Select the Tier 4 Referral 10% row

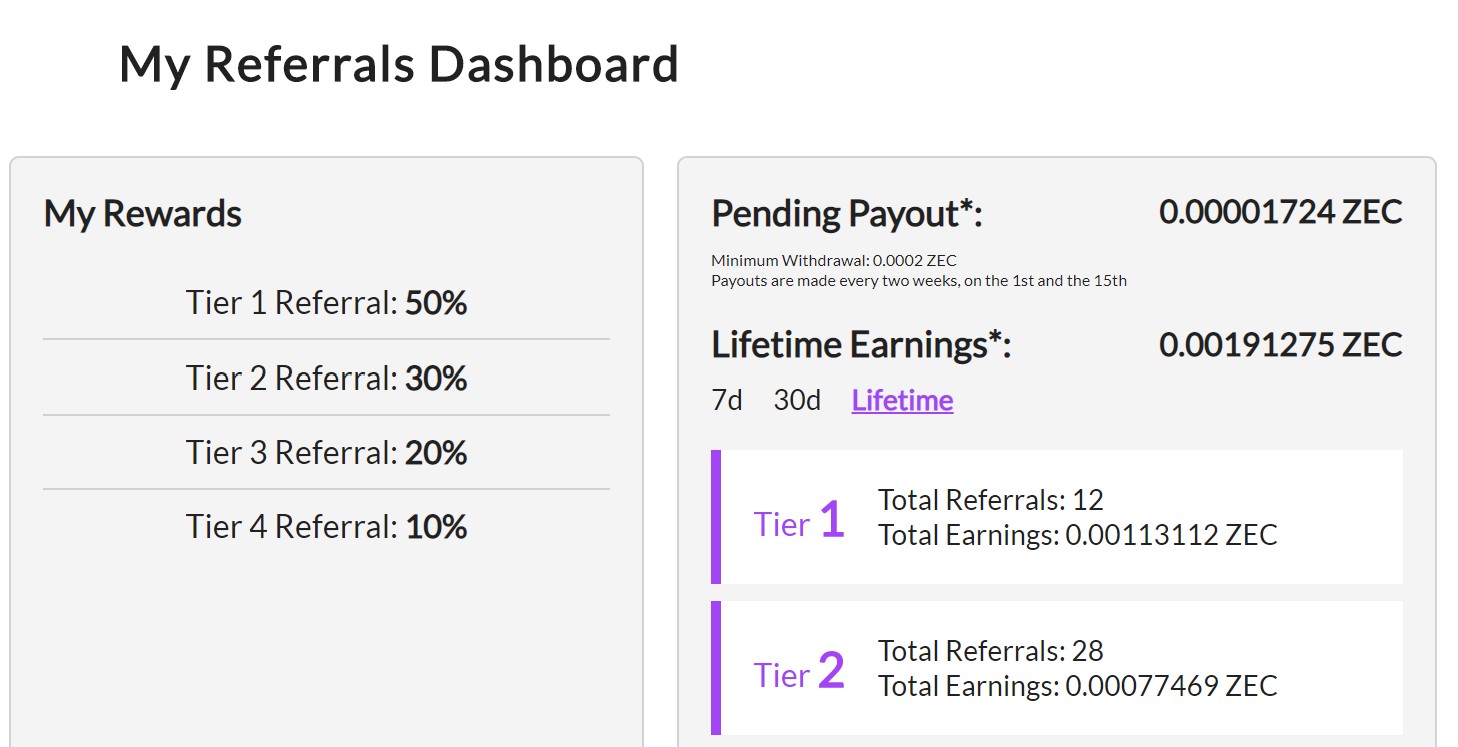point(326,527)
